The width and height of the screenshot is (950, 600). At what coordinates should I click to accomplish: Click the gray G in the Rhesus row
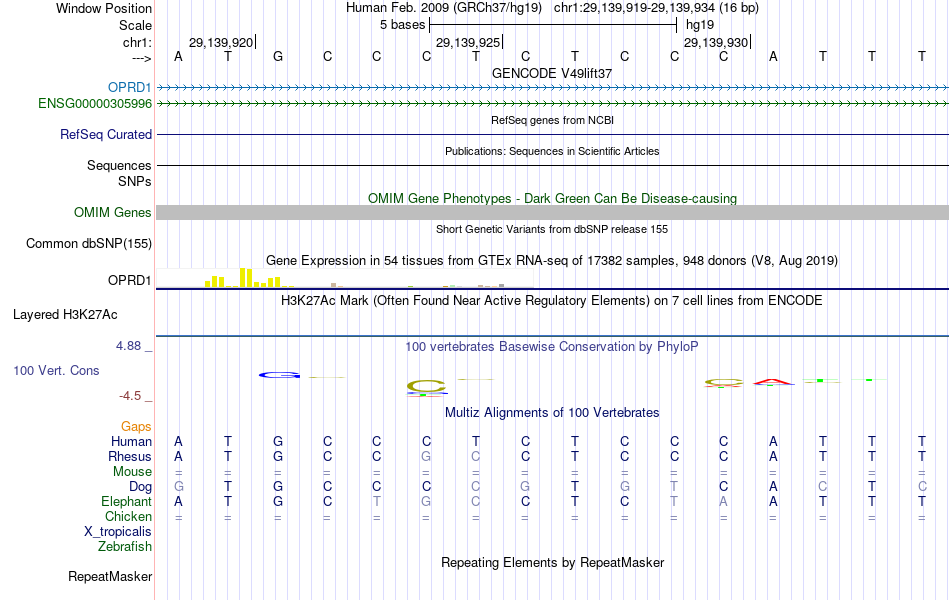[x=426, y=456]
